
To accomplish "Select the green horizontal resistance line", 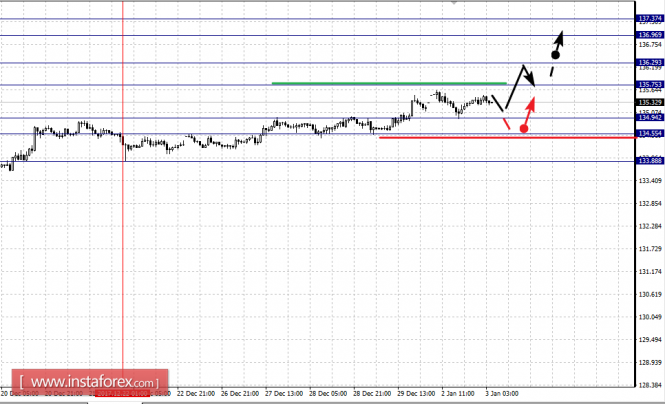I will [x=389, y=83].
